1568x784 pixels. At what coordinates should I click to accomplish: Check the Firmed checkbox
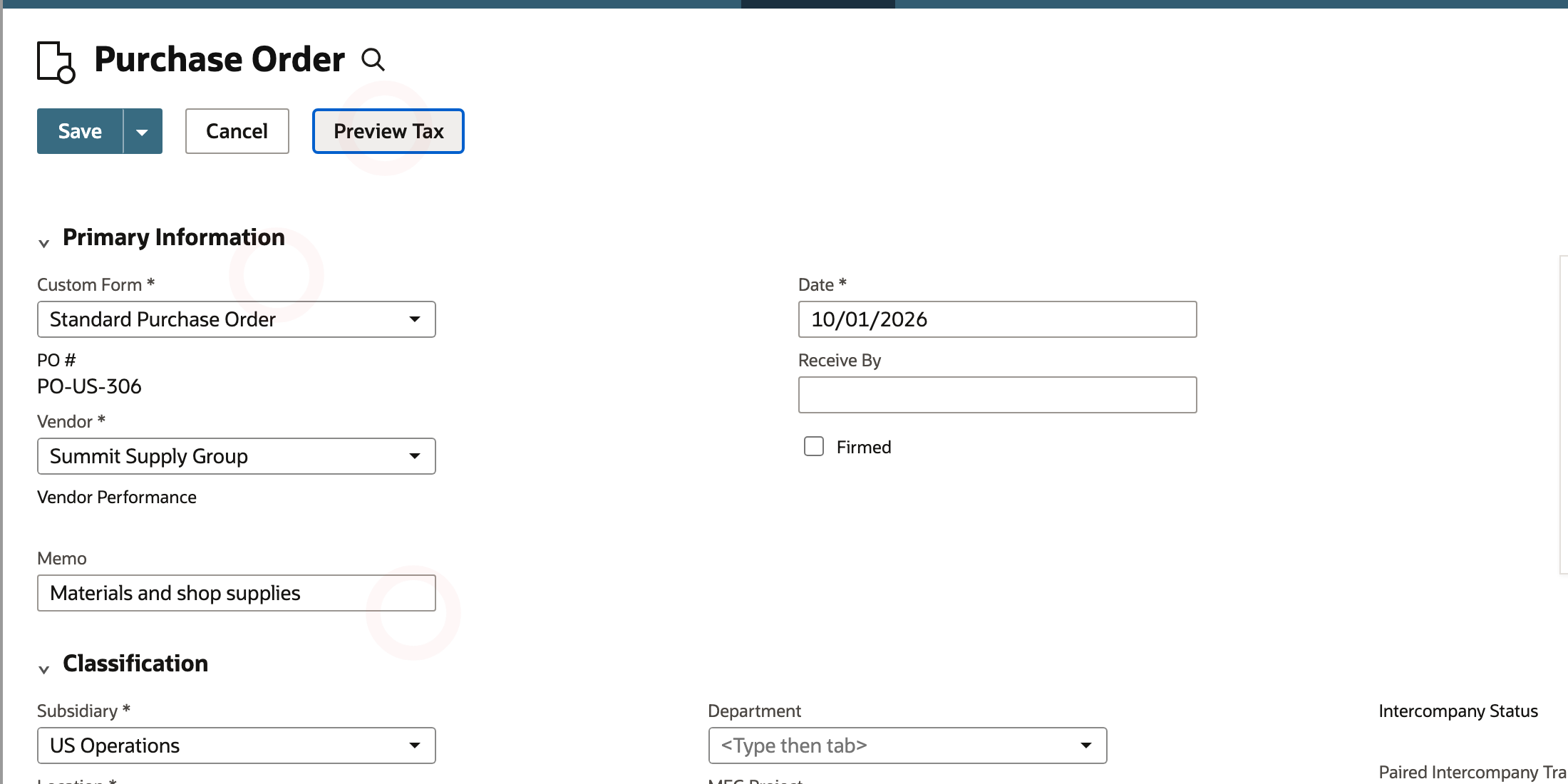[x=814, y=446]
